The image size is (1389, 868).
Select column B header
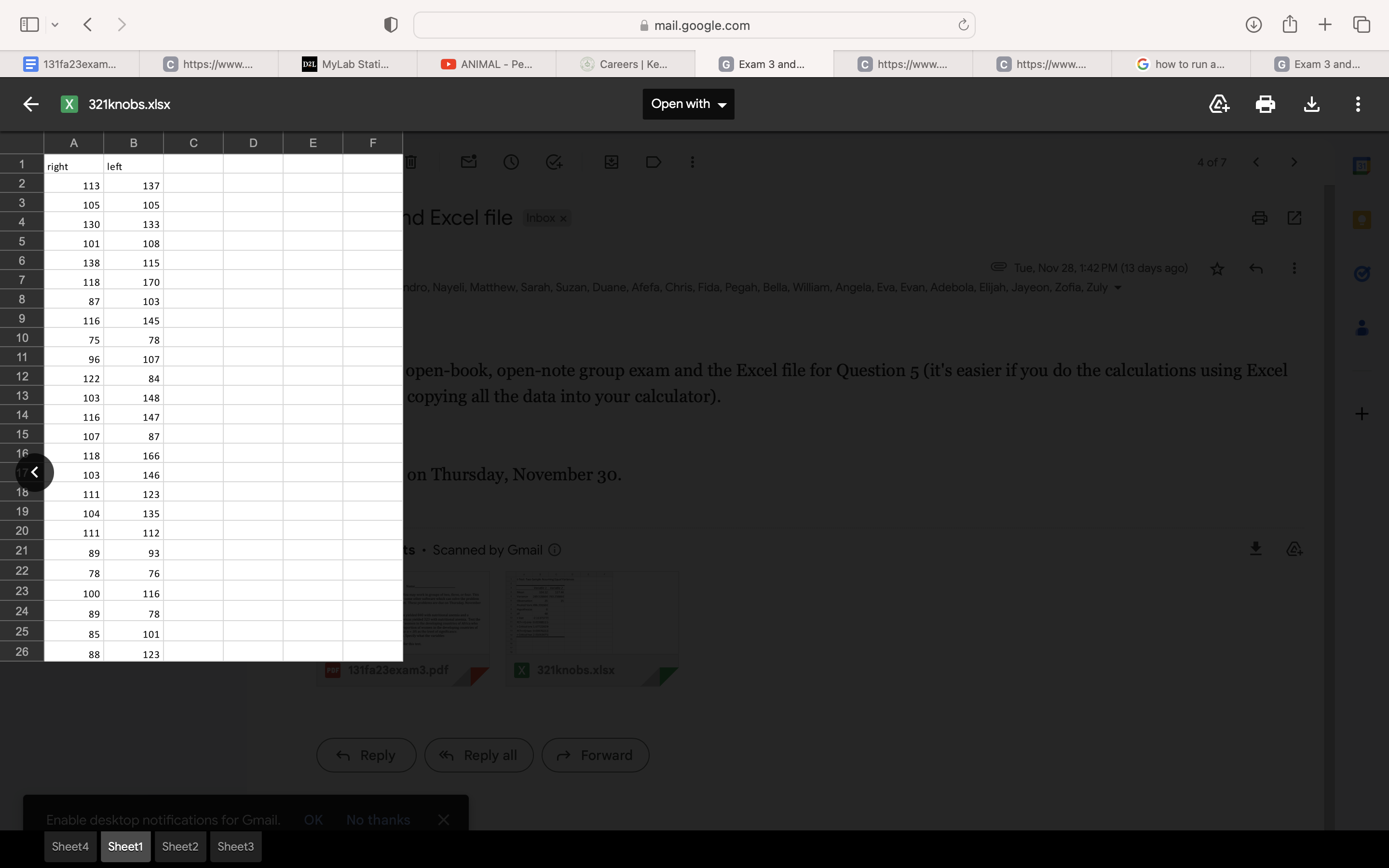tap(133, 143)
